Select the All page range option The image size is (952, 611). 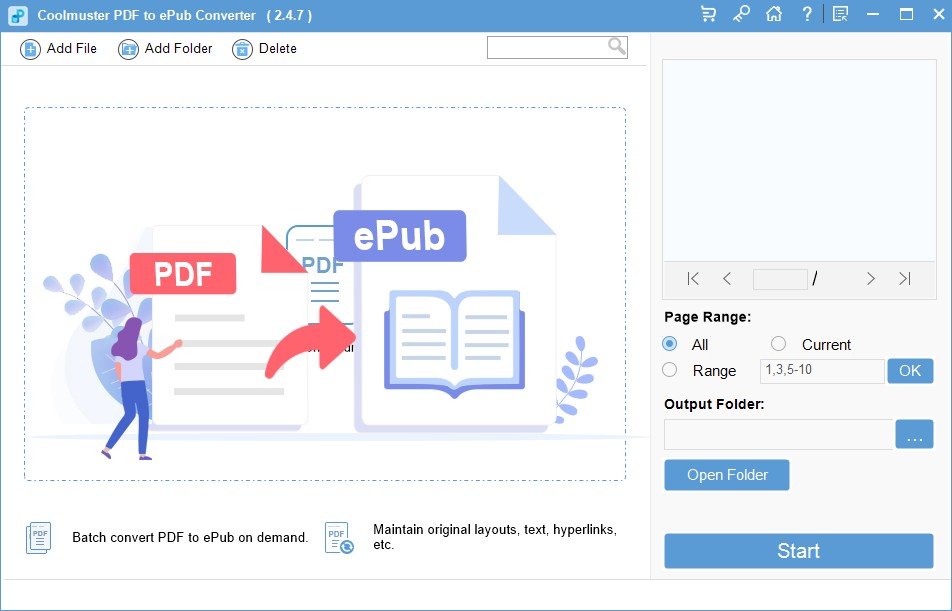[670, 344]
